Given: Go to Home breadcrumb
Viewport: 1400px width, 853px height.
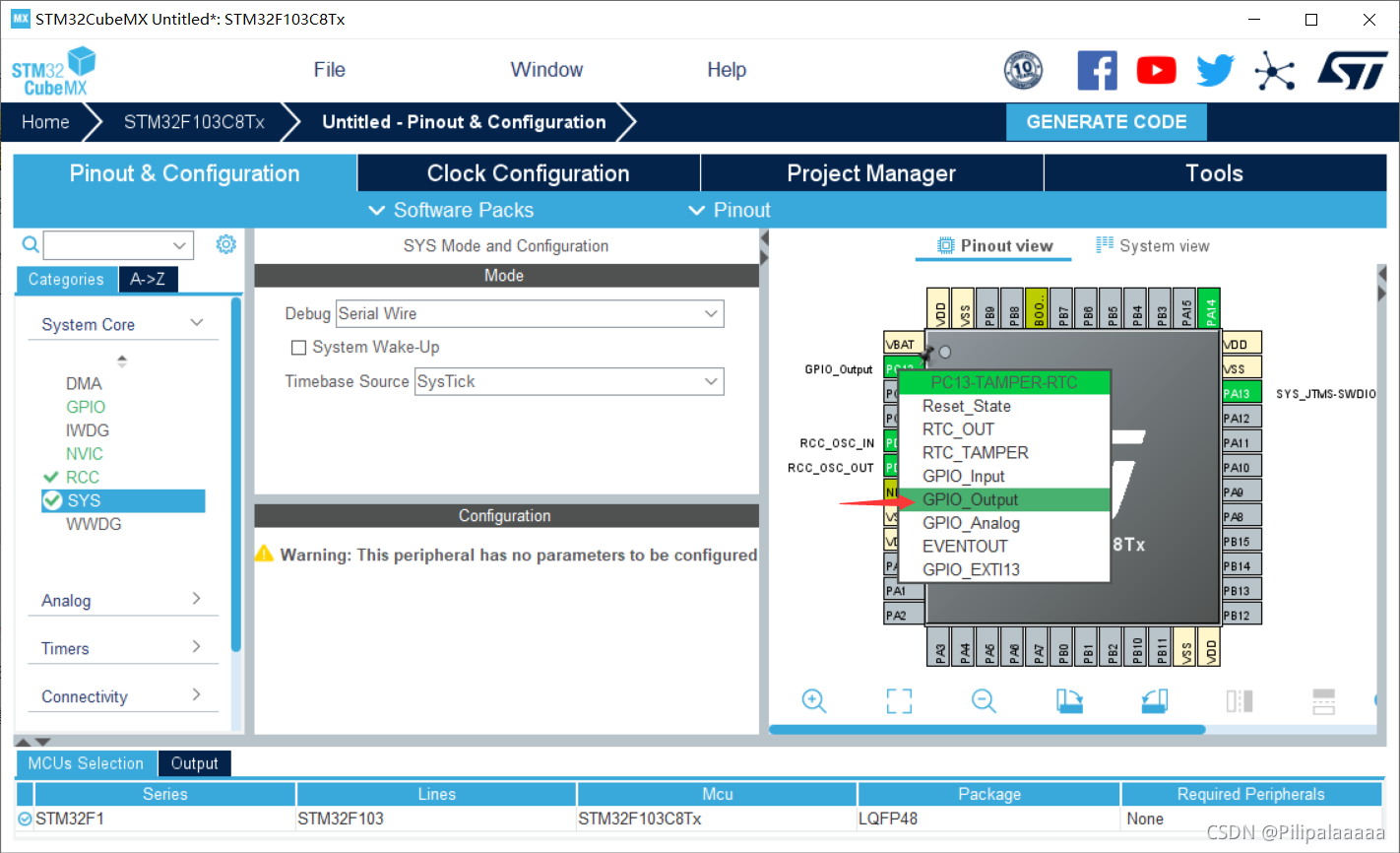Looking at the screenshot, I should point(45,122).
